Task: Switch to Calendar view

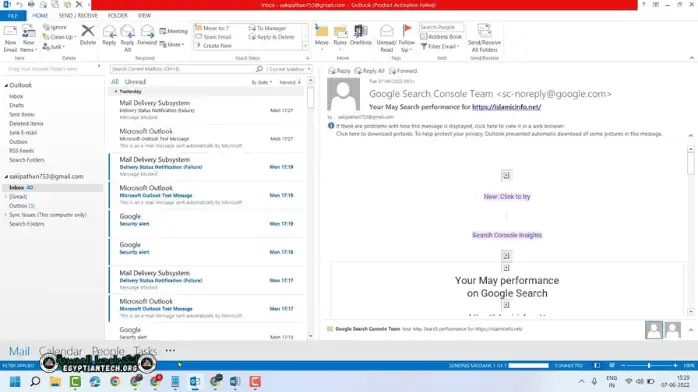Action: [61, 351]
